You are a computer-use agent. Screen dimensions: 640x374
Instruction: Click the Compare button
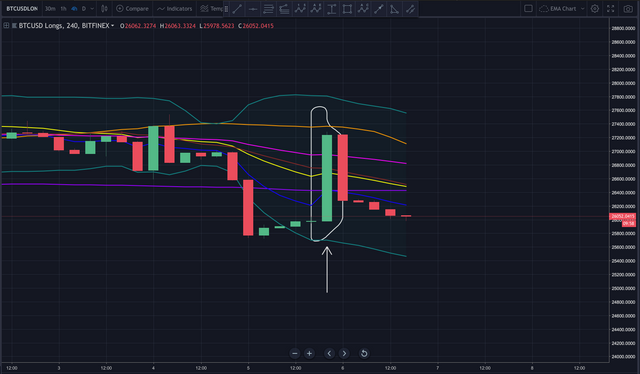[x=132, y=9]
